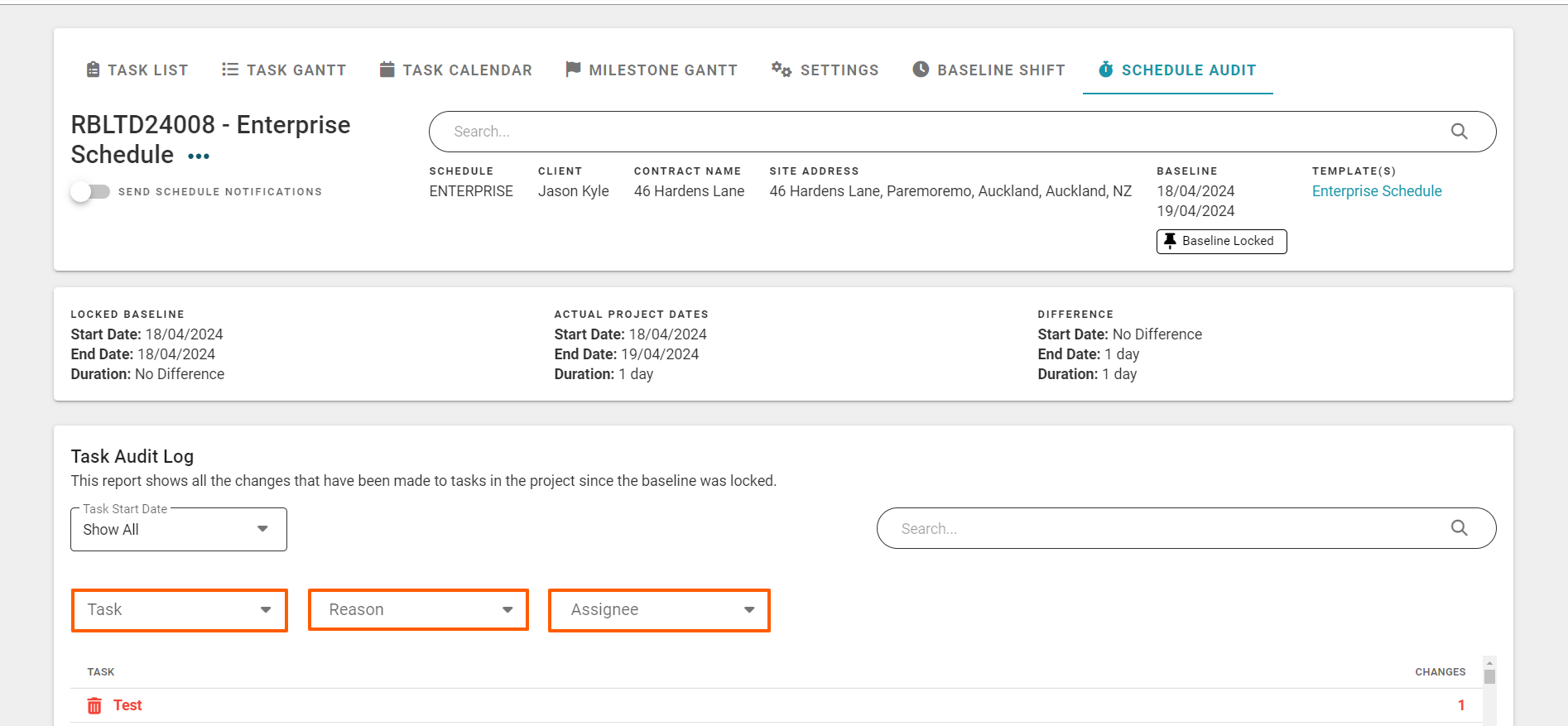
Task: Expand the Reason filter dropdown
Action: pos(419,610)
